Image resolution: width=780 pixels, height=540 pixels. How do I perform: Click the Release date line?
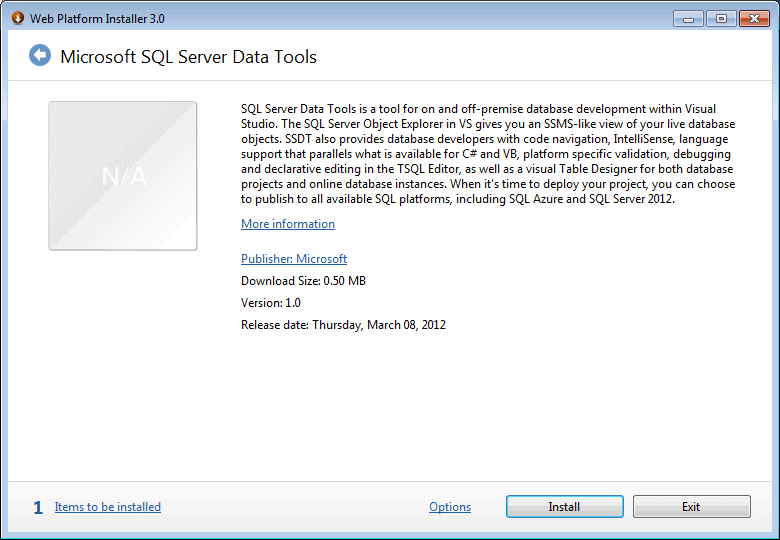pyautogui.click(x=343, y=325)
